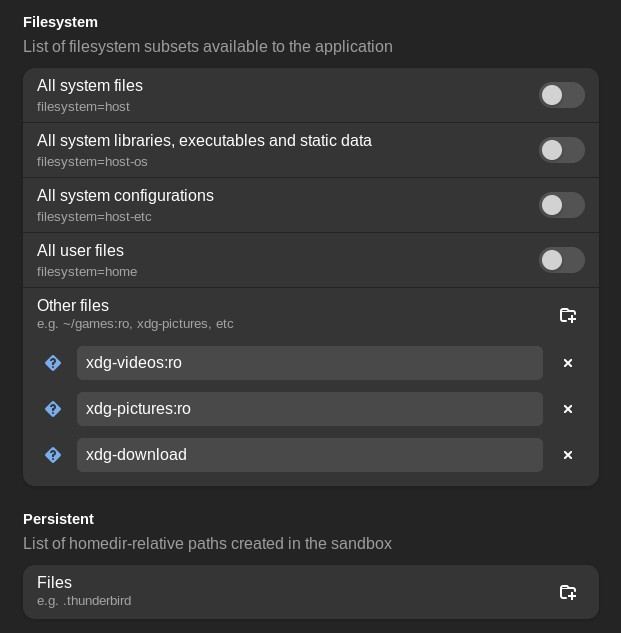Toggle the filesystem=host-os switch

pyautogui.click(x=562, y=150)
